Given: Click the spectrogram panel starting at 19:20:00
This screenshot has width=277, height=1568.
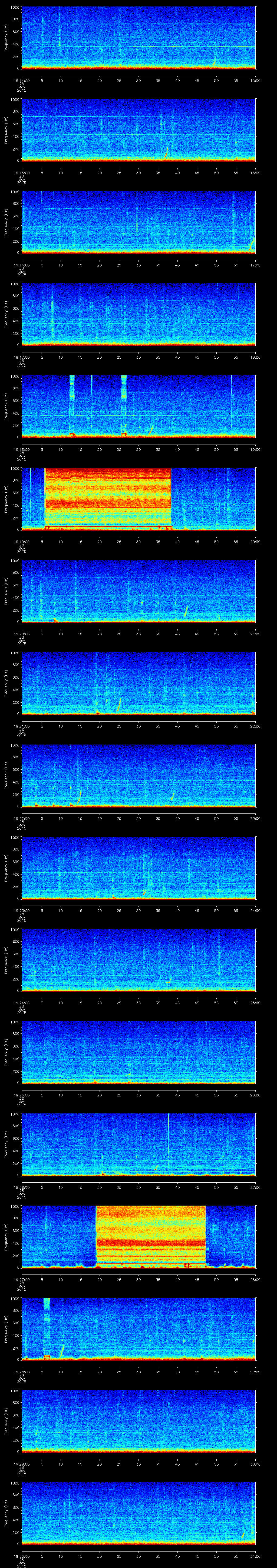Looking at the screenshot, I should [x=139, y=591].
